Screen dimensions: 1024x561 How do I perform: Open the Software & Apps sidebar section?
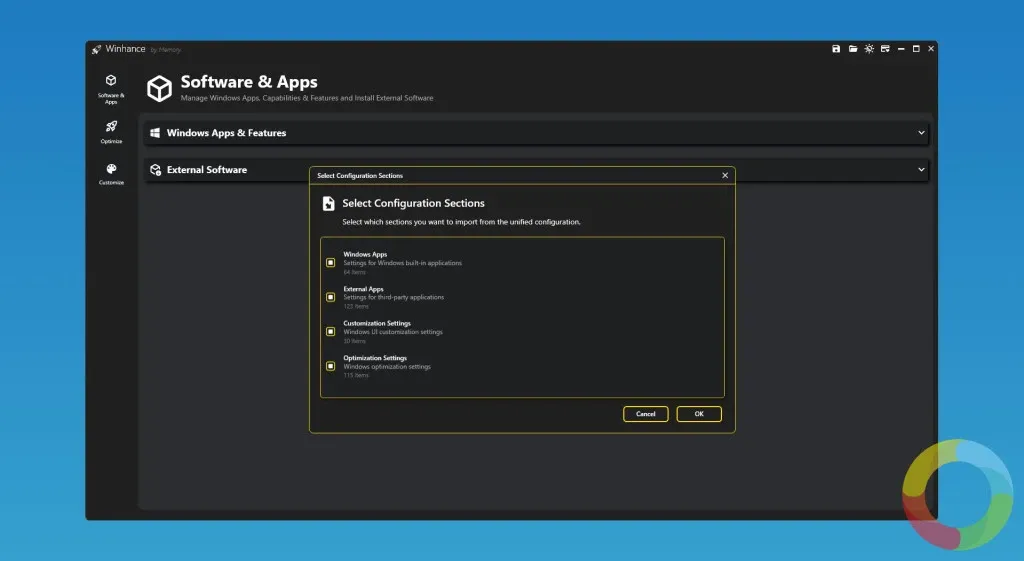coord(111,89)
